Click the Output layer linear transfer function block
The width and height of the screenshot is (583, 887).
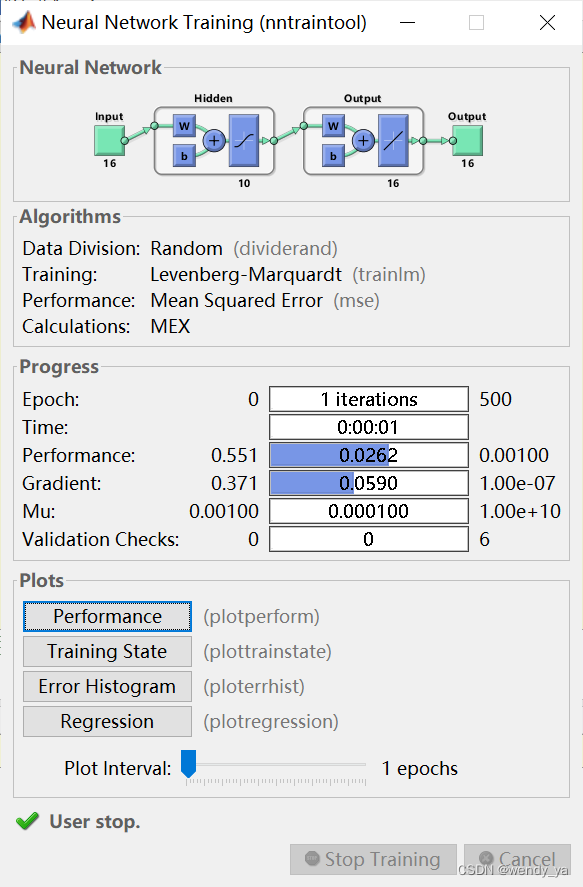point(393,141)
